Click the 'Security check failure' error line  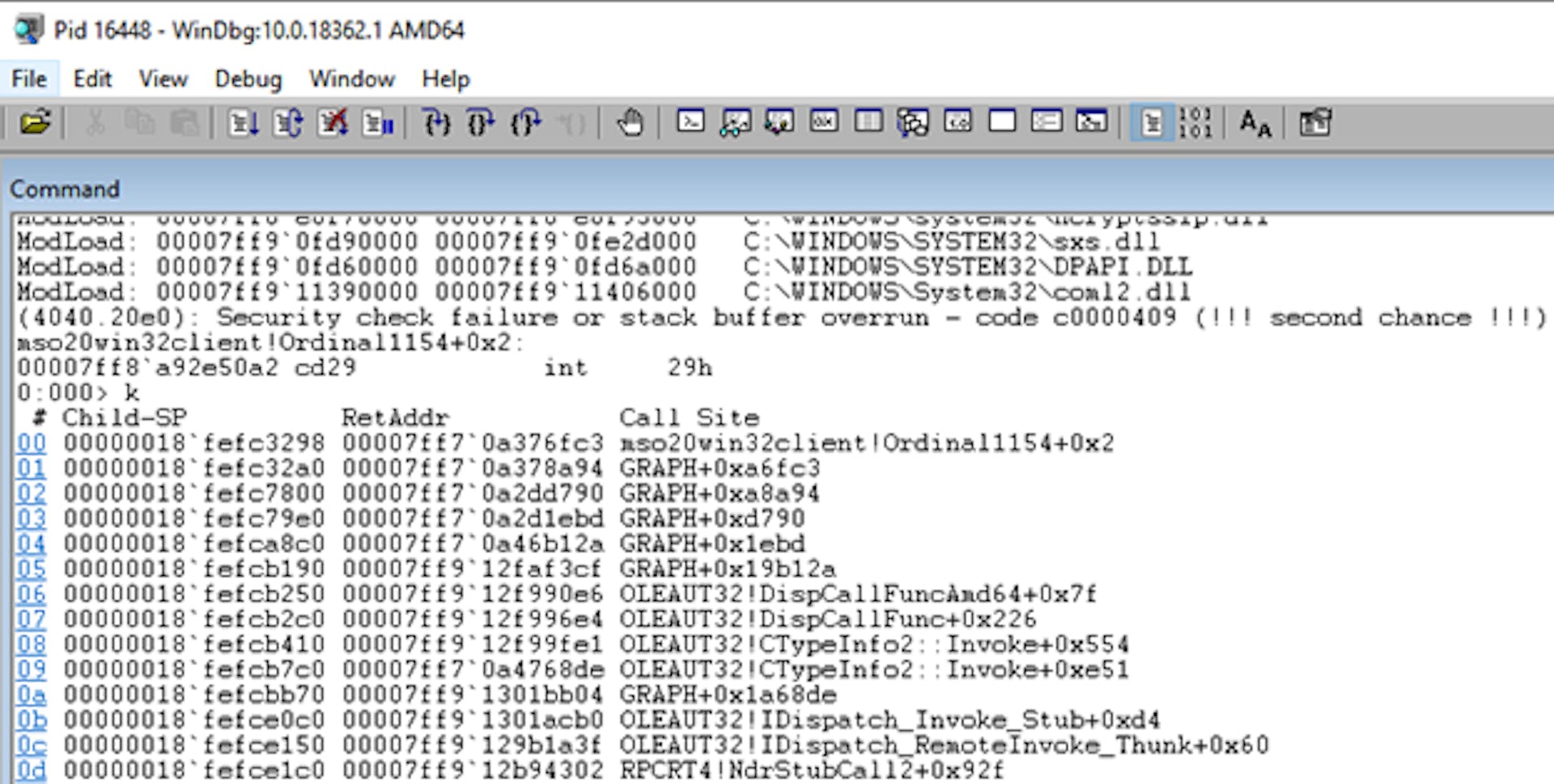(x=782, y=317)
